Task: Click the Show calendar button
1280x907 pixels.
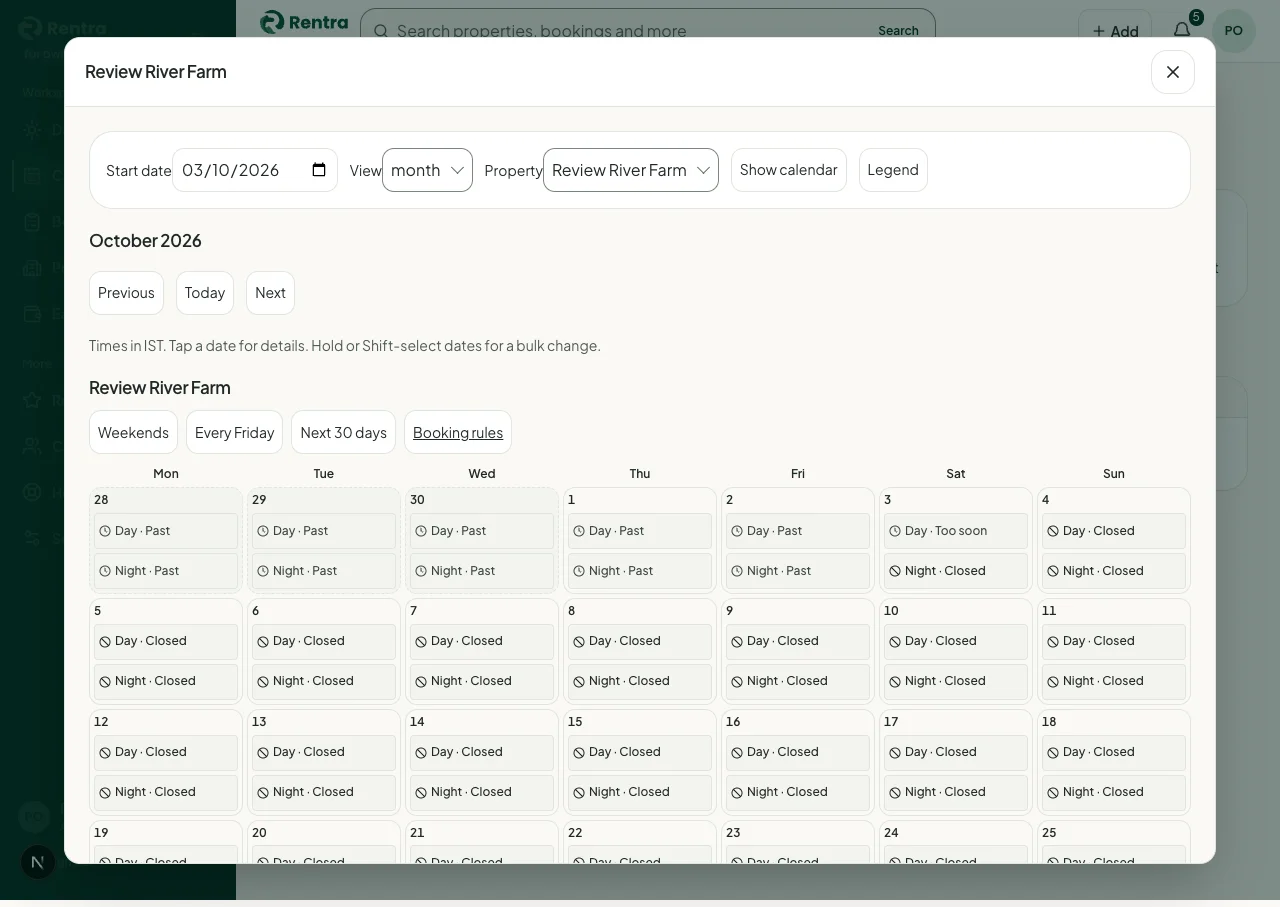Action: (x=789, y=170)
